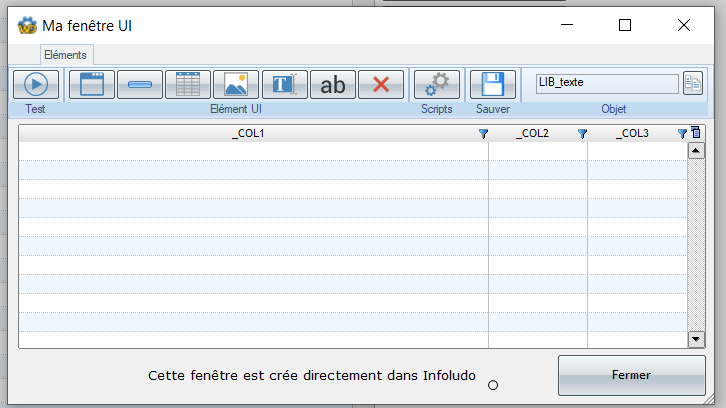Screen dimensions: 726x408
Task: Open the _COL3 column filter
Action: point(682,134)
